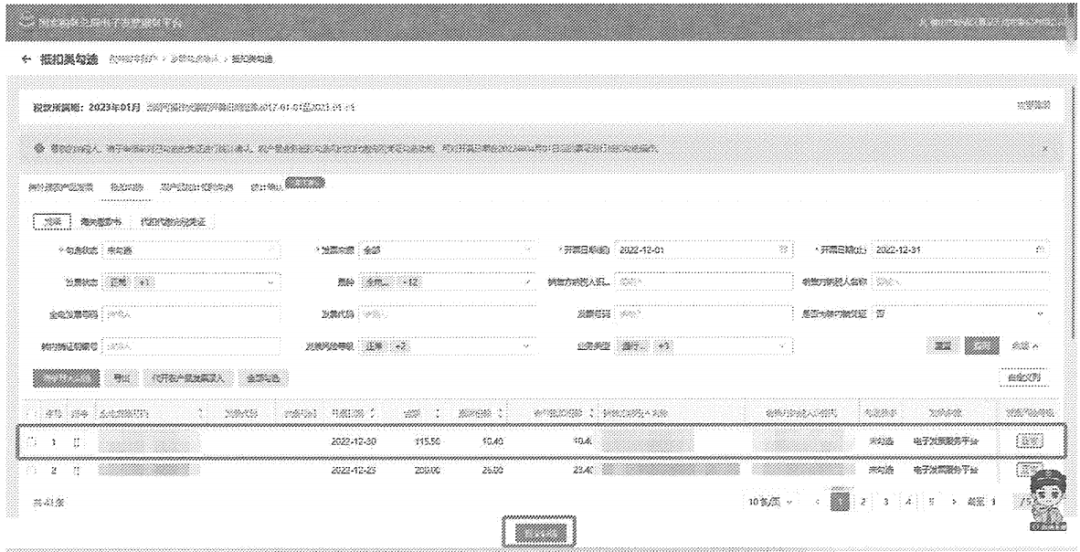Go back using the arrow beside 抵扣类勾选
Screen dimensions: 1080x552
26,59
